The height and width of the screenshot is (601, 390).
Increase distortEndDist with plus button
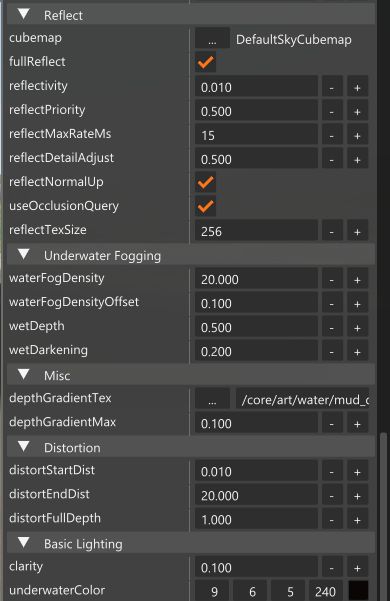tap(357, 495)
